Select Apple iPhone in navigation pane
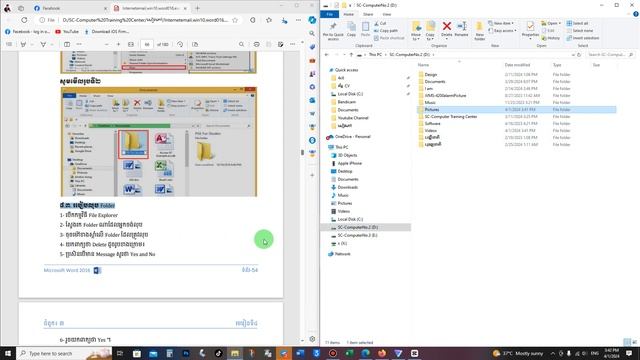The image size is (640, 360). pyautogui.click(x=349, y=163)
